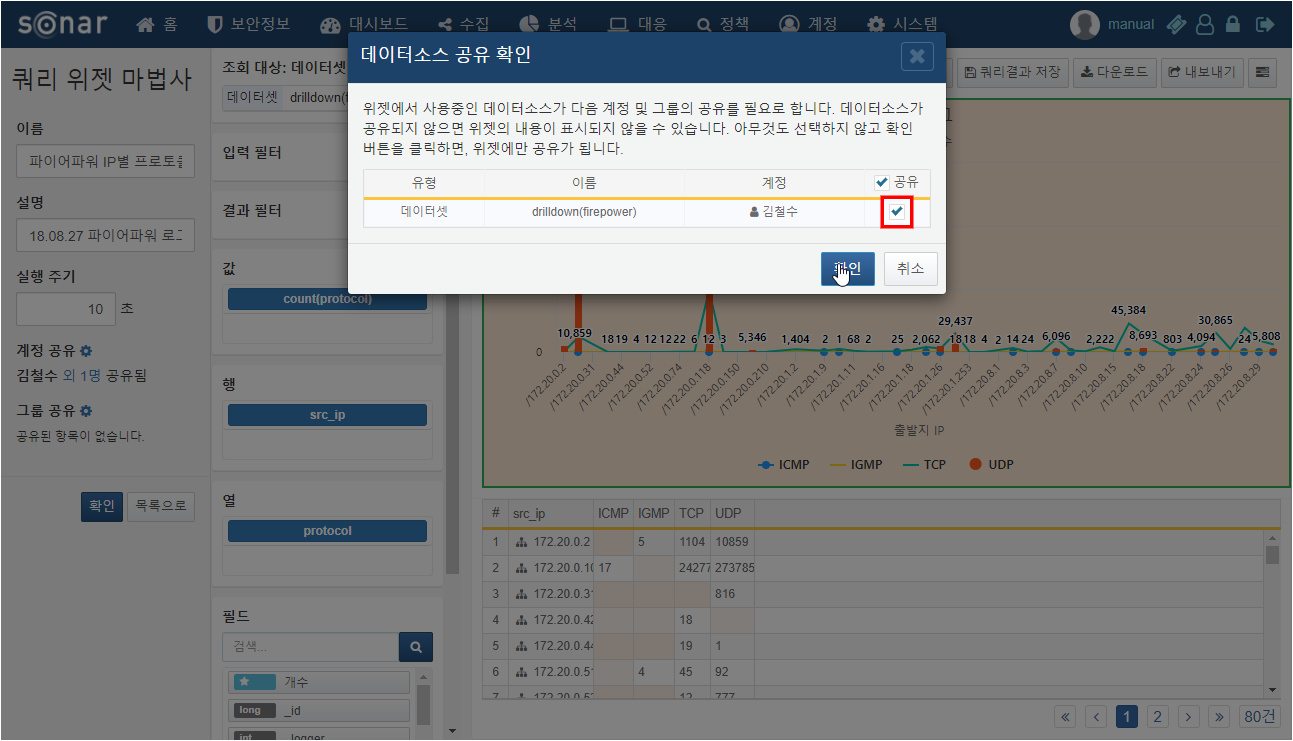The width and height of the screenshot is (1293, 741).
Task: Open the 시스템 menu
Action: click(x=902, y=24)
